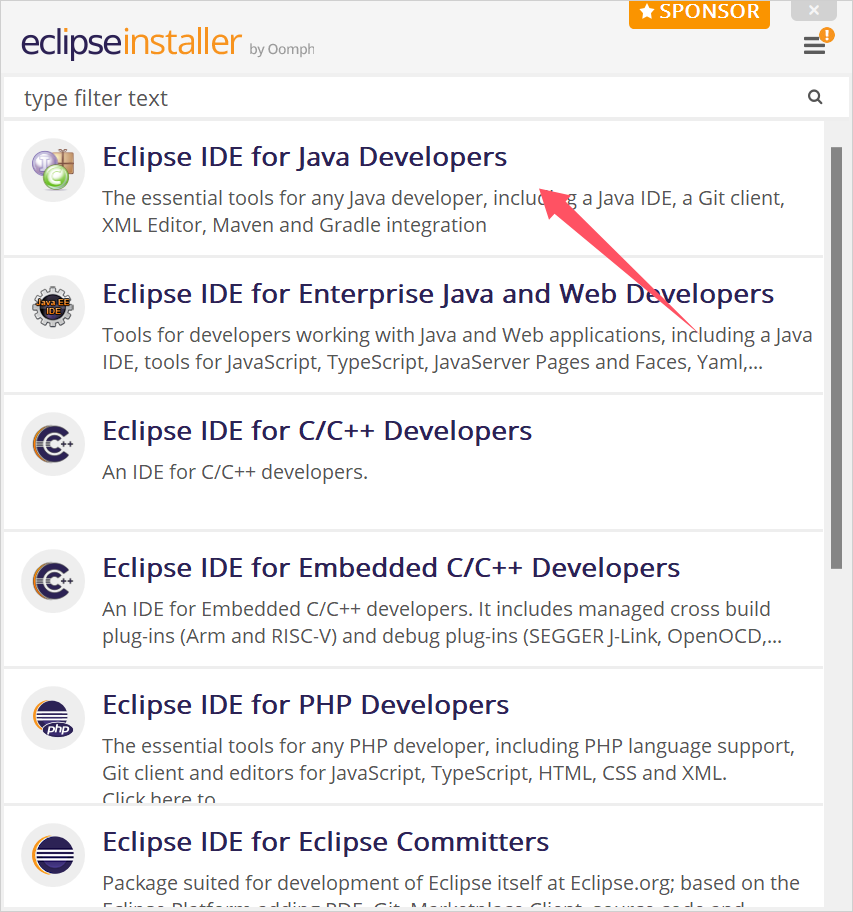Click the eclipseinstaller logo

131,42
